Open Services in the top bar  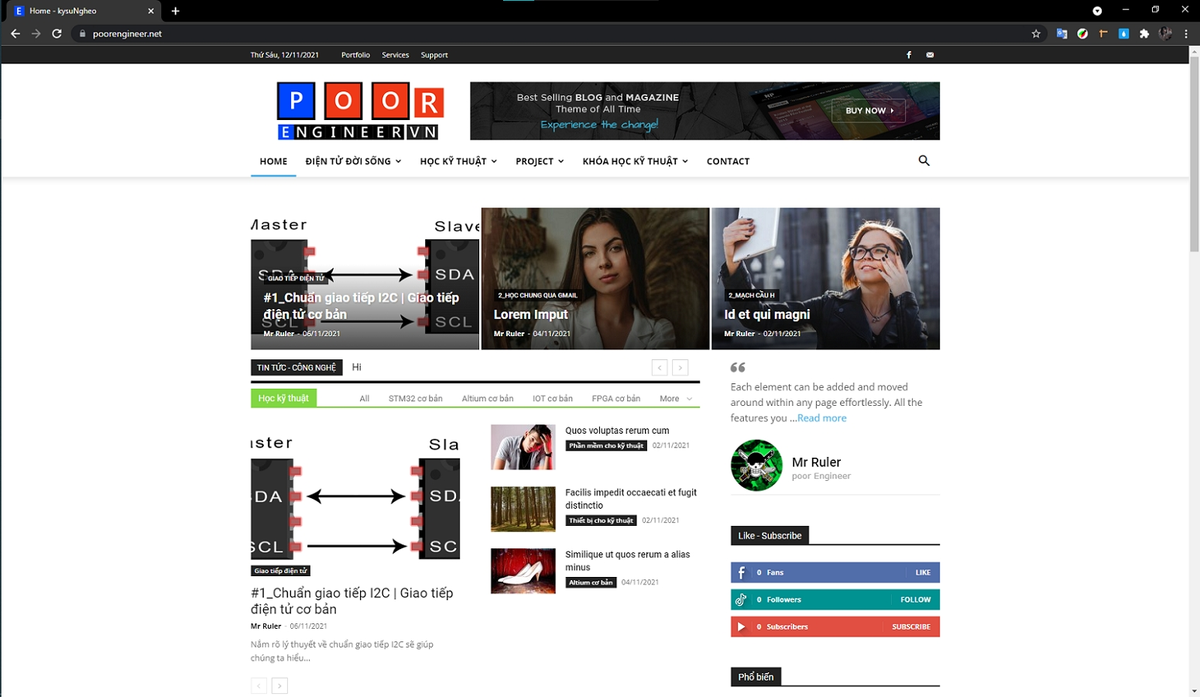pyautogui.click(x=395, y=55)
